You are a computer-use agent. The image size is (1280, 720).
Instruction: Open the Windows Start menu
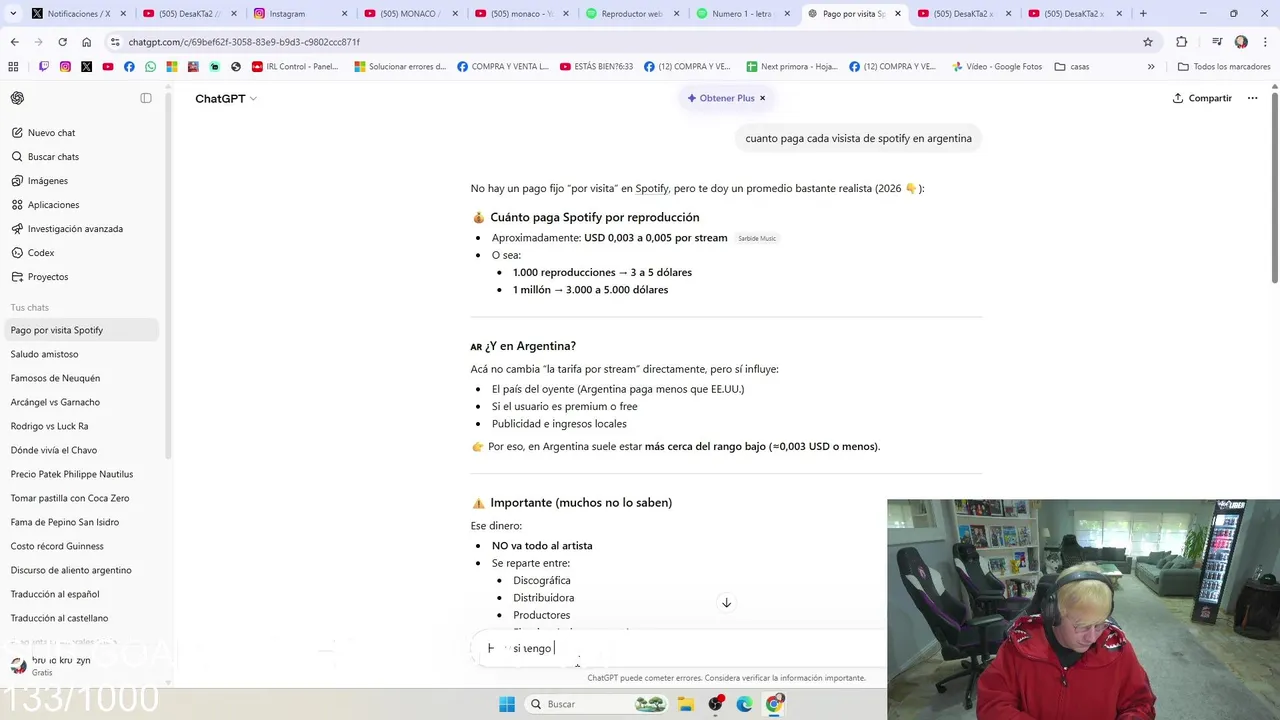[x=507, y=704]
